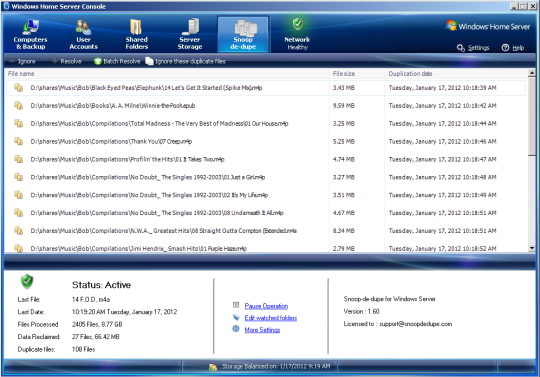Click the 10:18:52 AM duplication date cell
Screen dimensions: 540x377
(443, 249)
